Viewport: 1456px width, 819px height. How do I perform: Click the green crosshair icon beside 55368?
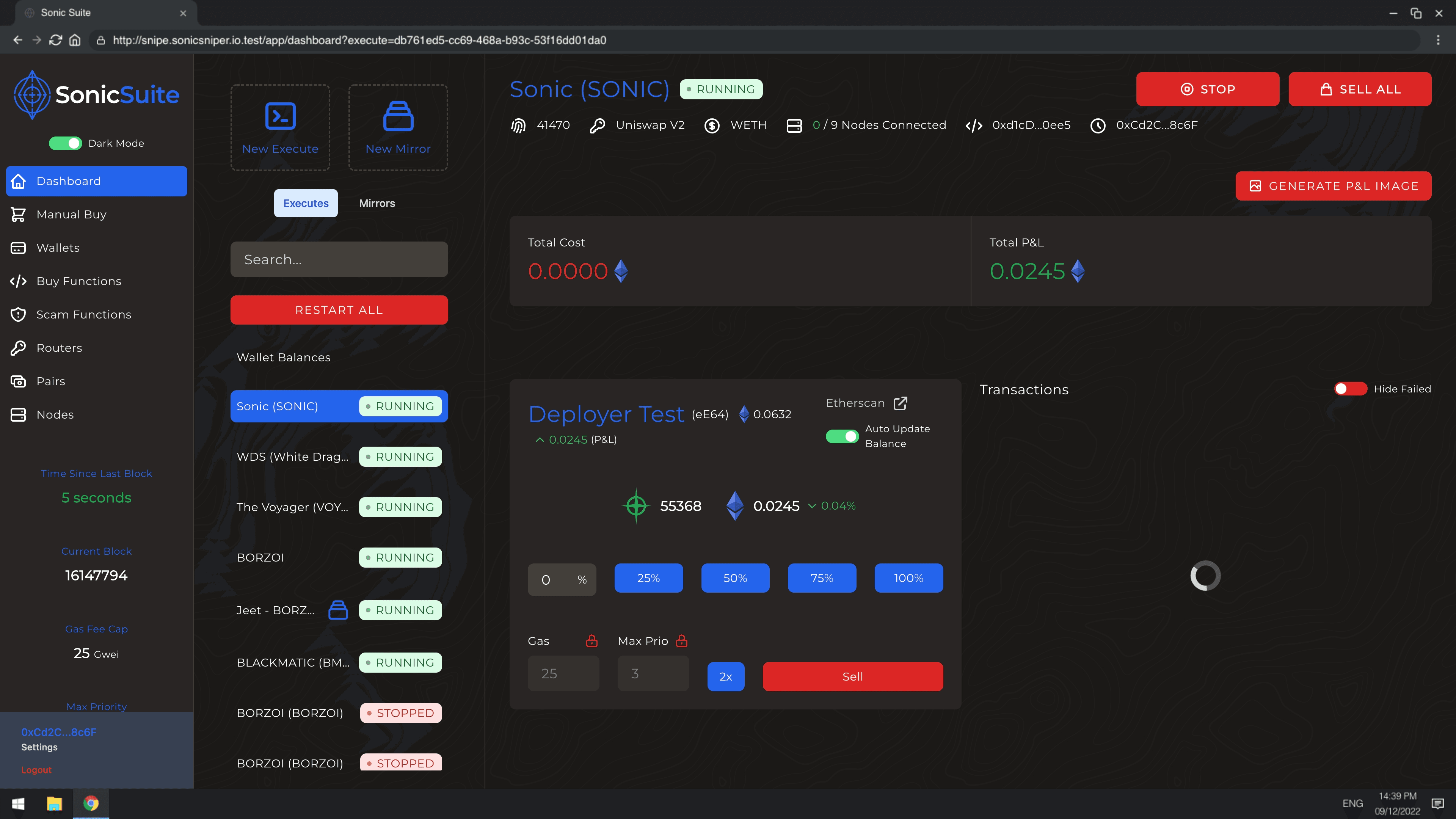click(636, 505)
